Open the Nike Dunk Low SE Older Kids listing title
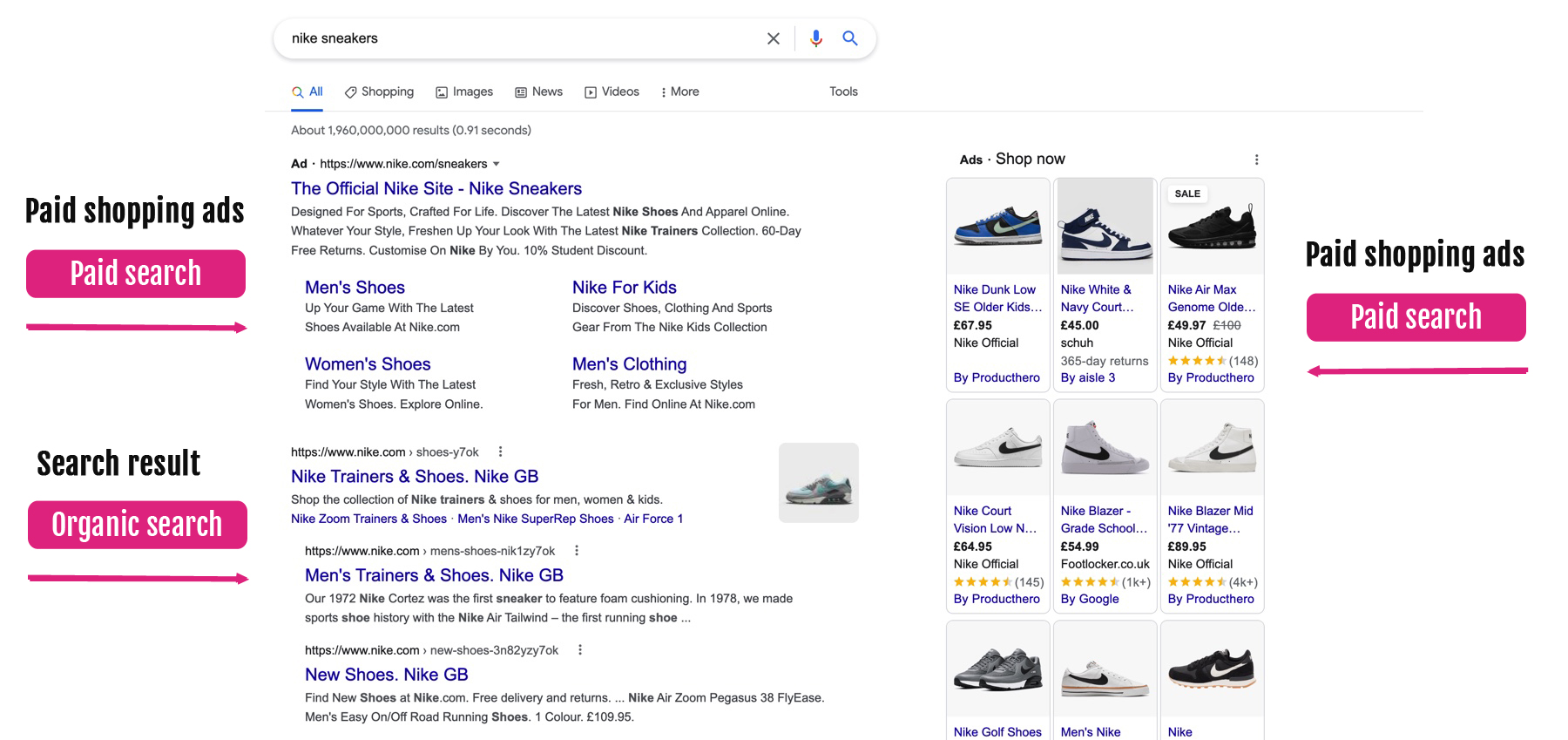Viewport: 1568px width, 740px height. tap(998, 298)
